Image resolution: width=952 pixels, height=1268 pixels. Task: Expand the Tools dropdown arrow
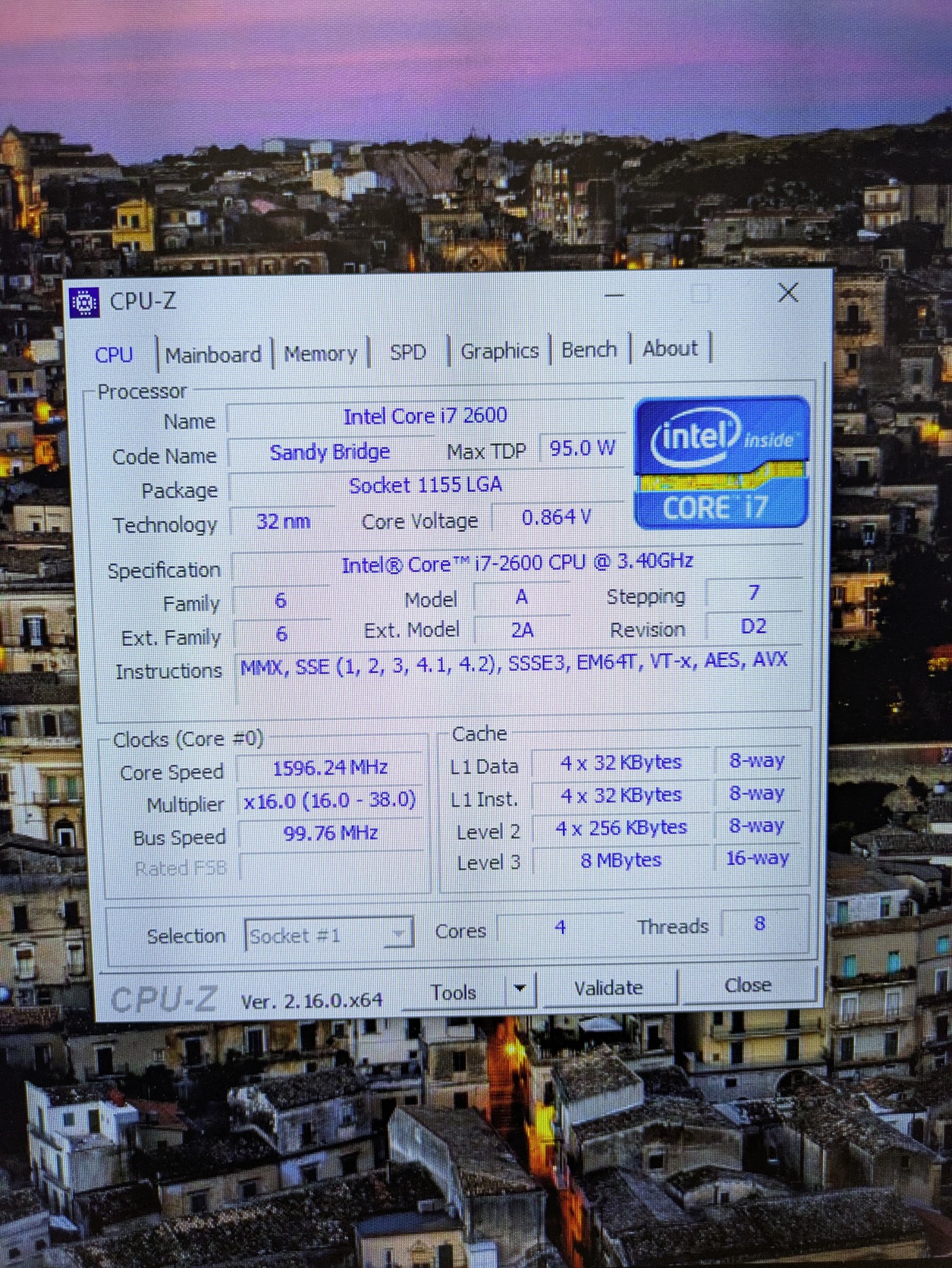click(520, 990)
